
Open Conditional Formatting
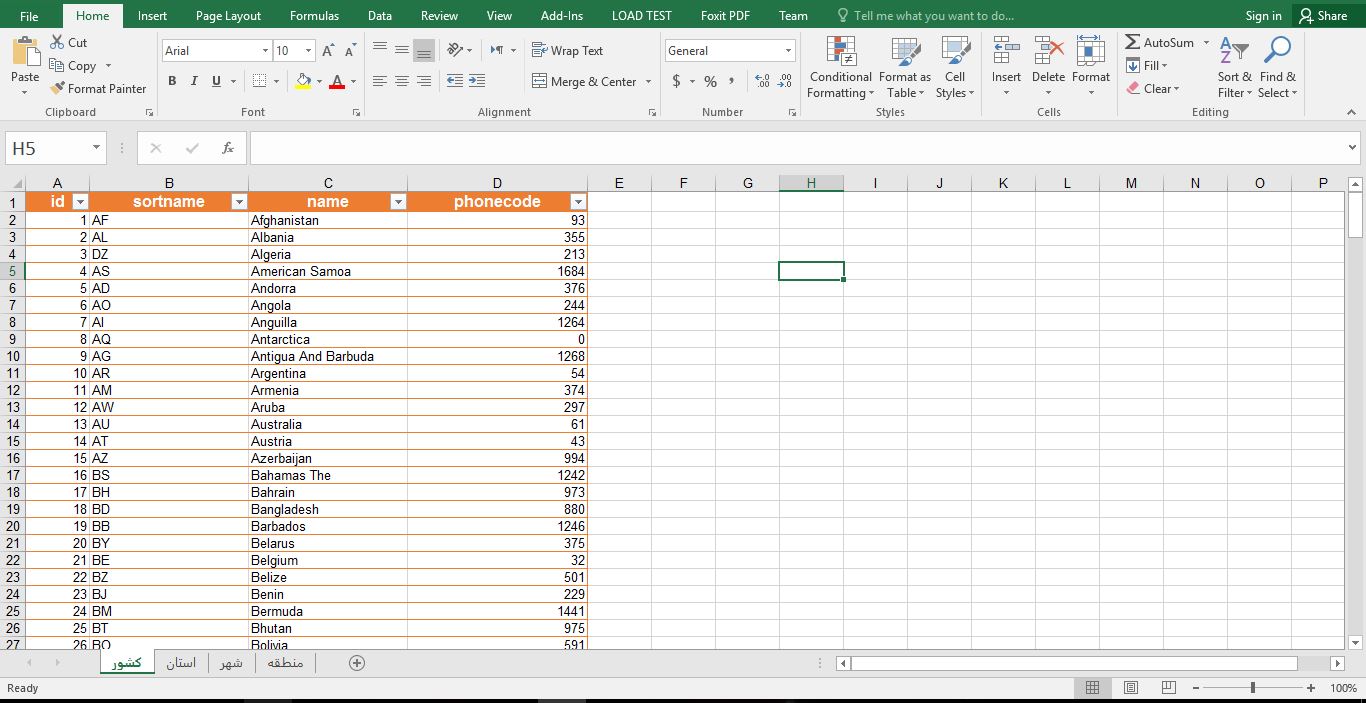841,67
